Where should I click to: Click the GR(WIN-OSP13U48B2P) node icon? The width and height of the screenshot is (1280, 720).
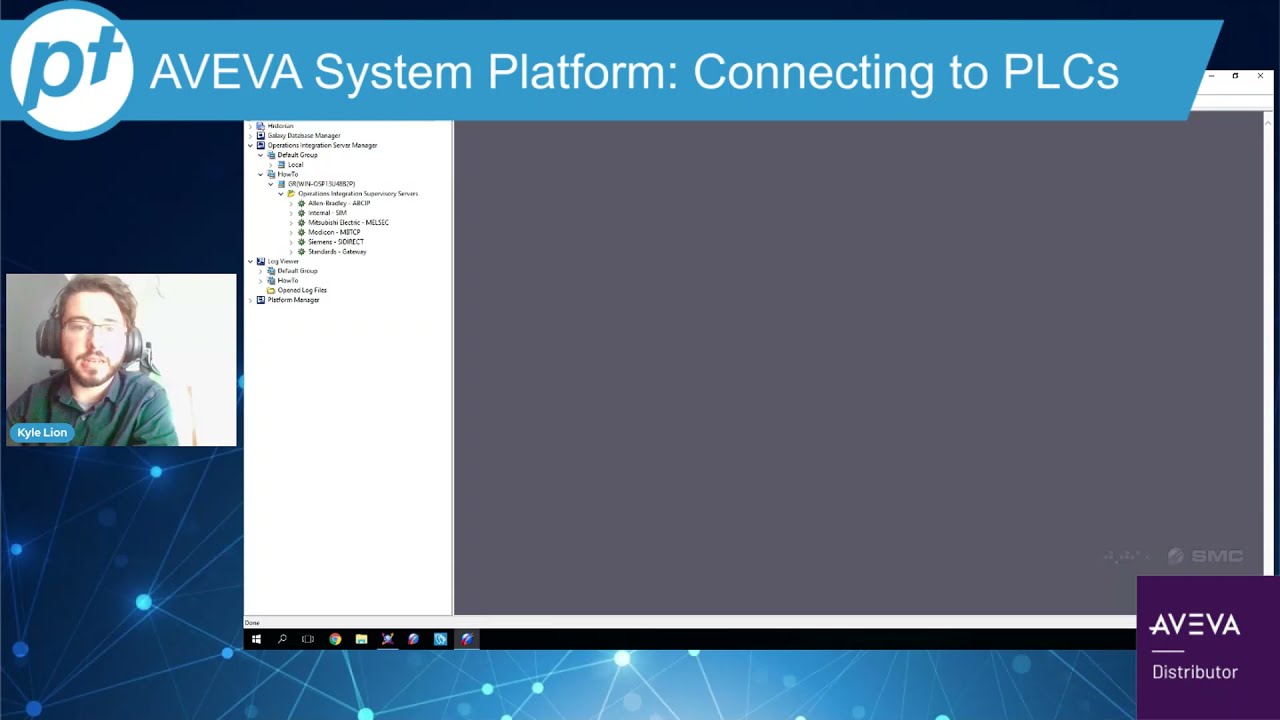(281, 184)
